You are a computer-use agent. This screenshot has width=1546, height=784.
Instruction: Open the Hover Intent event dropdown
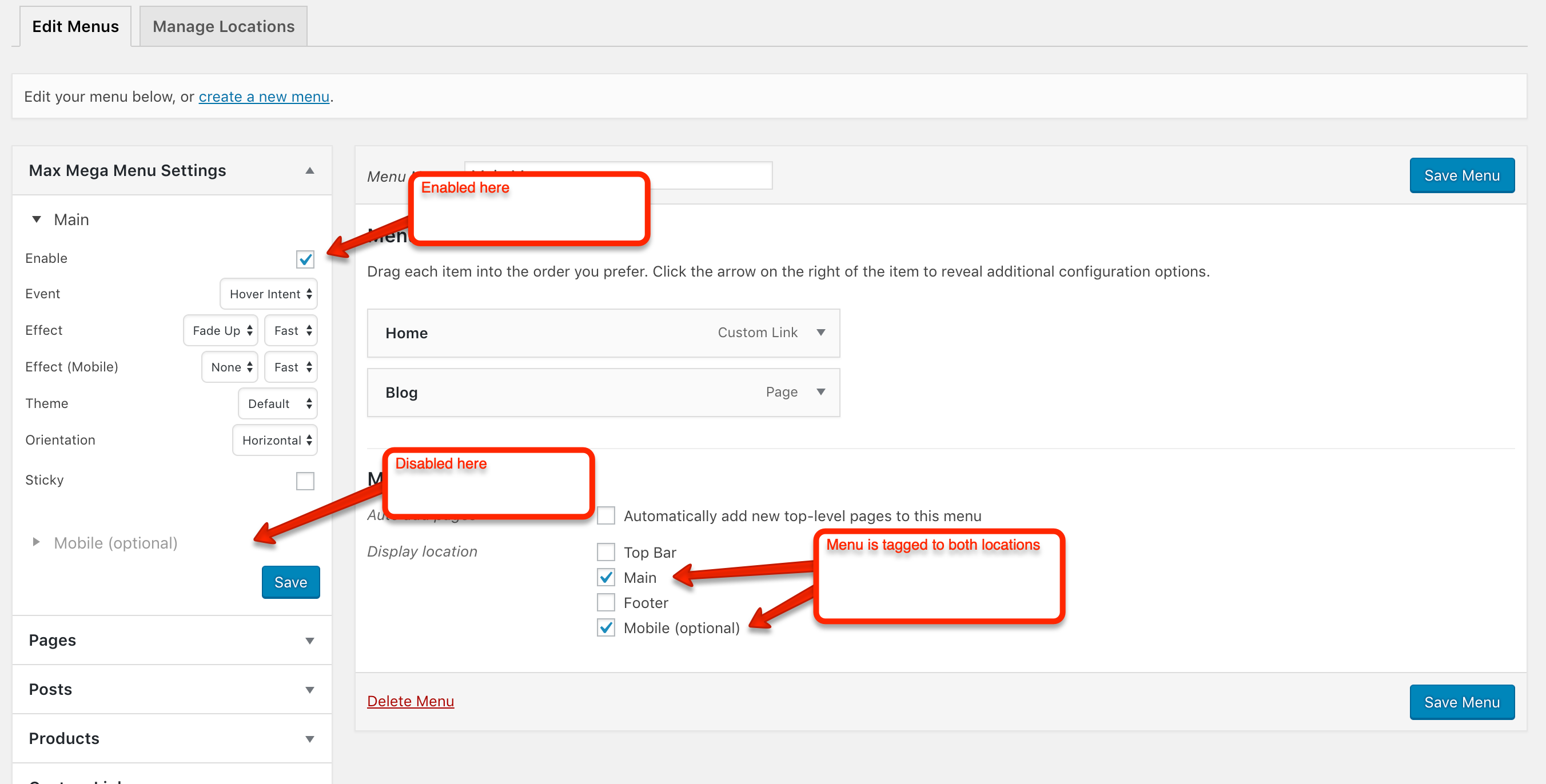(x=269, y=294)
